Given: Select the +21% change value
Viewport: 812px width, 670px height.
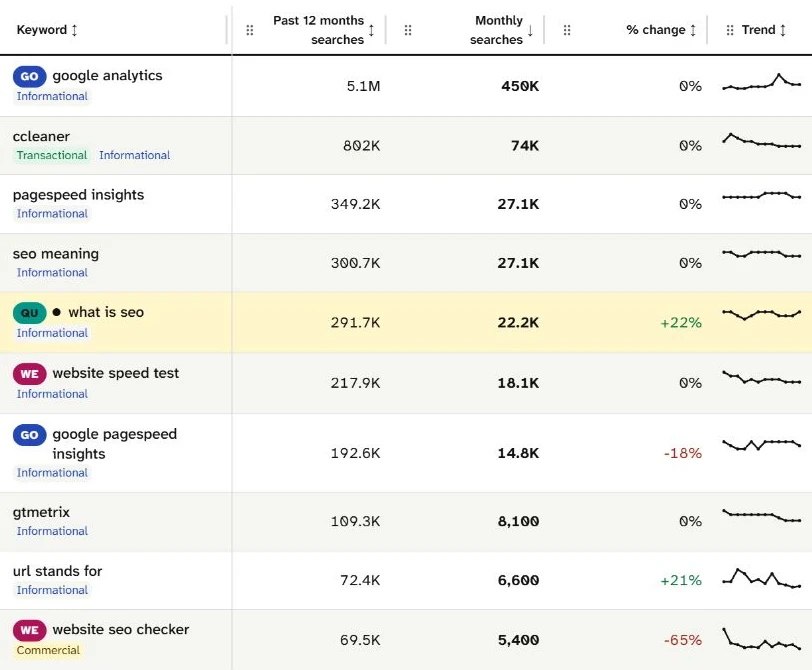Looking at the screenshot, I should (x=681, y=580).
